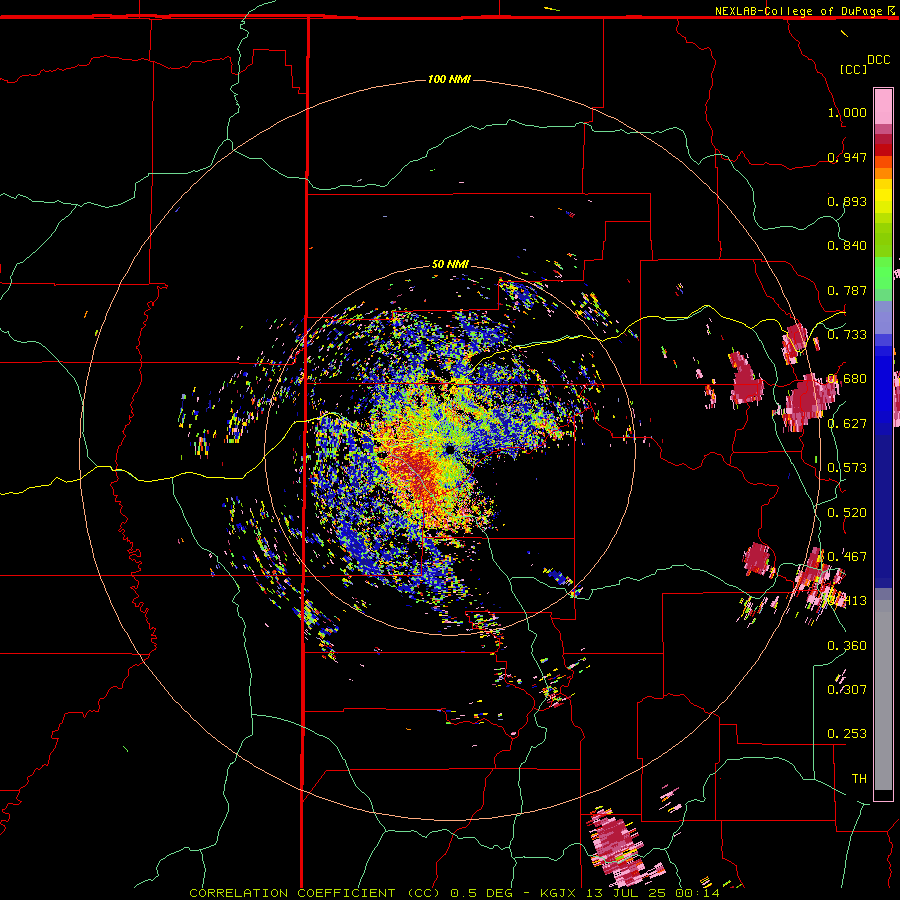Click the 0.787 color scale value
The width and height of the screenshot is (900, 900).
(x=847, y=290)
